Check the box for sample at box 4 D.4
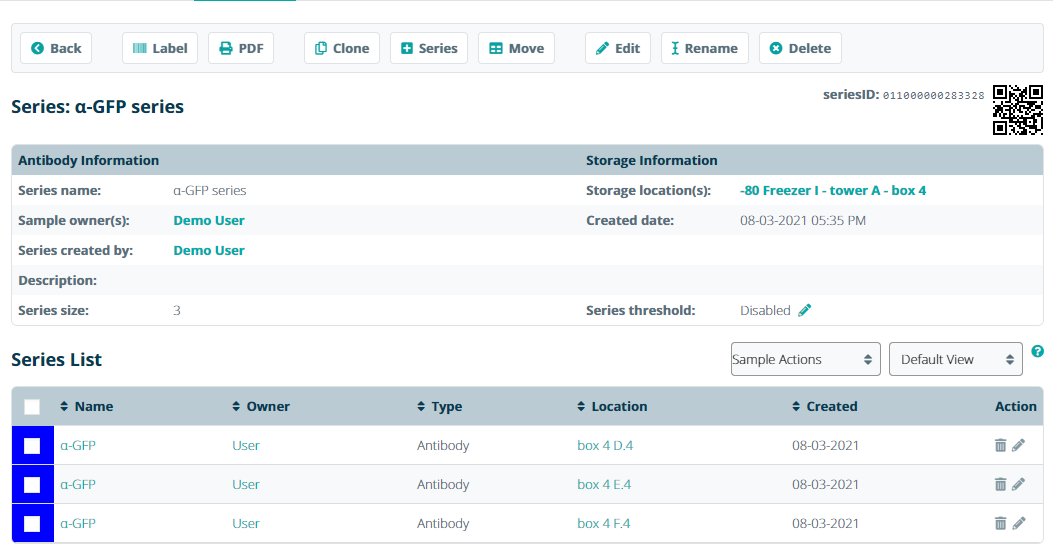 click(32, 446)
